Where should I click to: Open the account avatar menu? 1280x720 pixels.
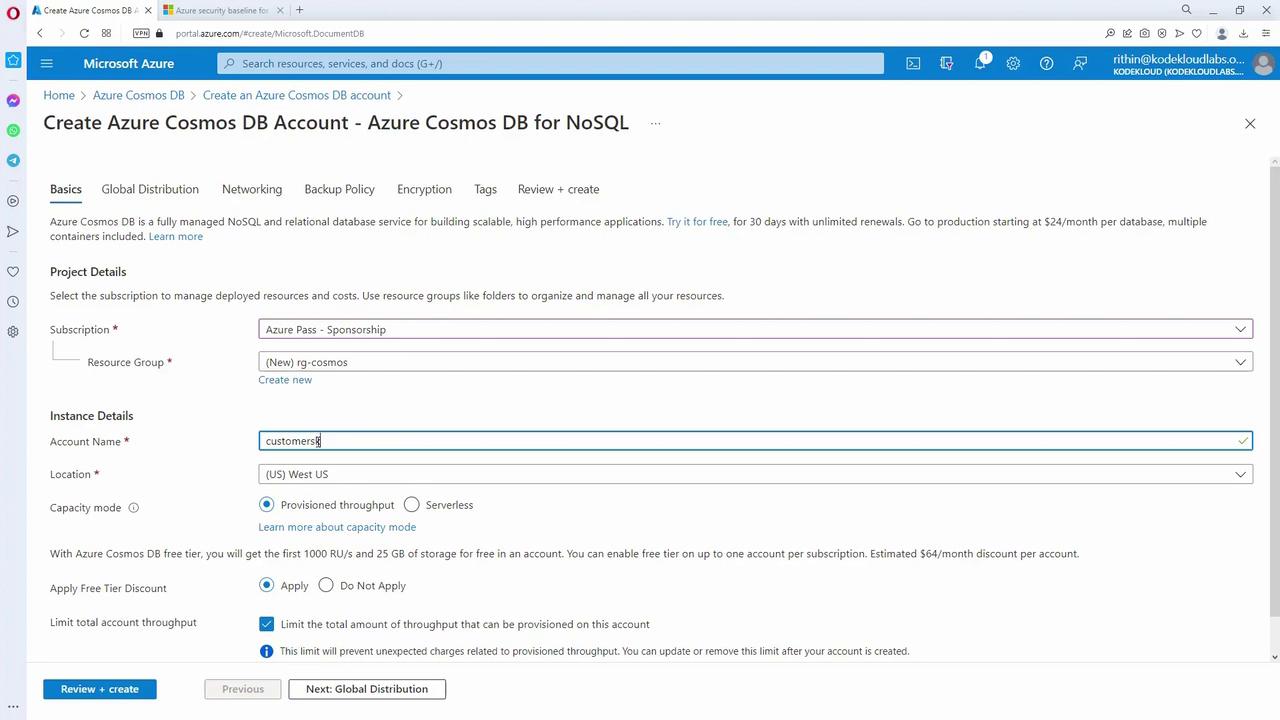point(1262,64)
